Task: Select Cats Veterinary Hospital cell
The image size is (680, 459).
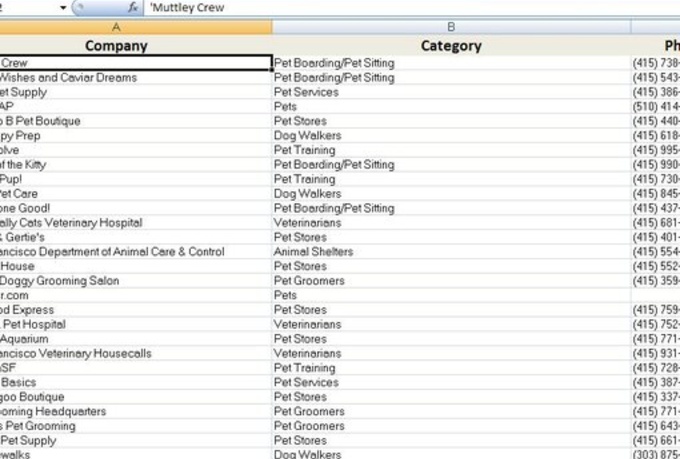Action: click(x=136, y=223)
